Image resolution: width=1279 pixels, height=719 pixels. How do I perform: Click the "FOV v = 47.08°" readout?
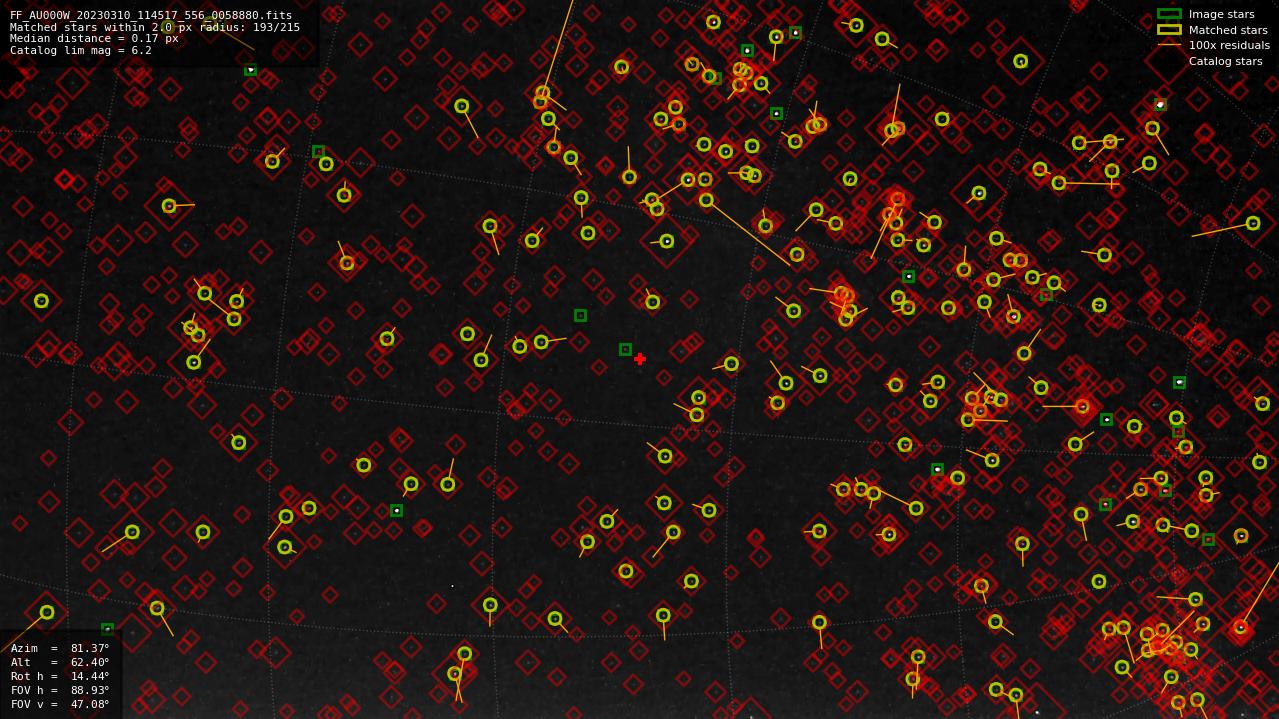pos(60,705)
